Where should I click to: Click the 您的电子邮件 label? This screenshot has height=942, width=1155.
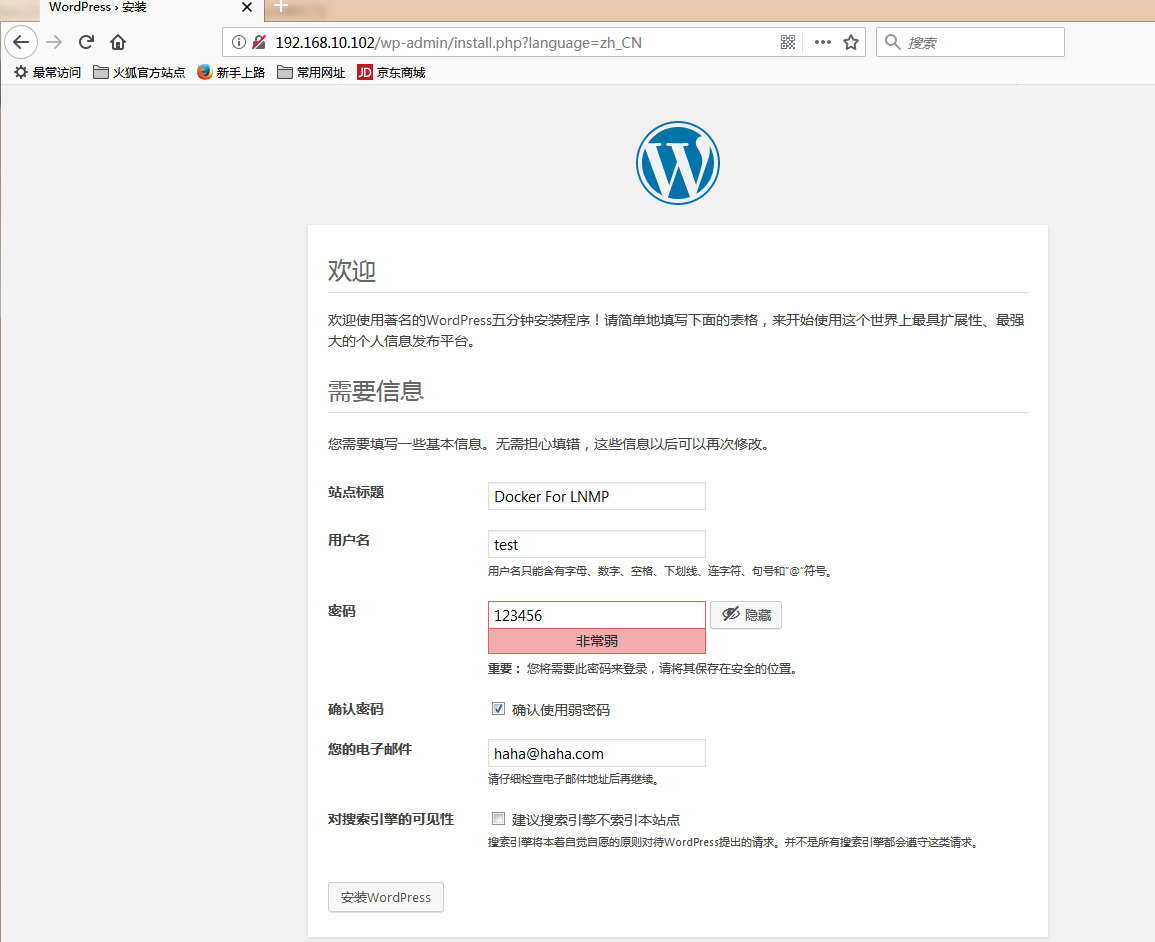tap(370, 749)
